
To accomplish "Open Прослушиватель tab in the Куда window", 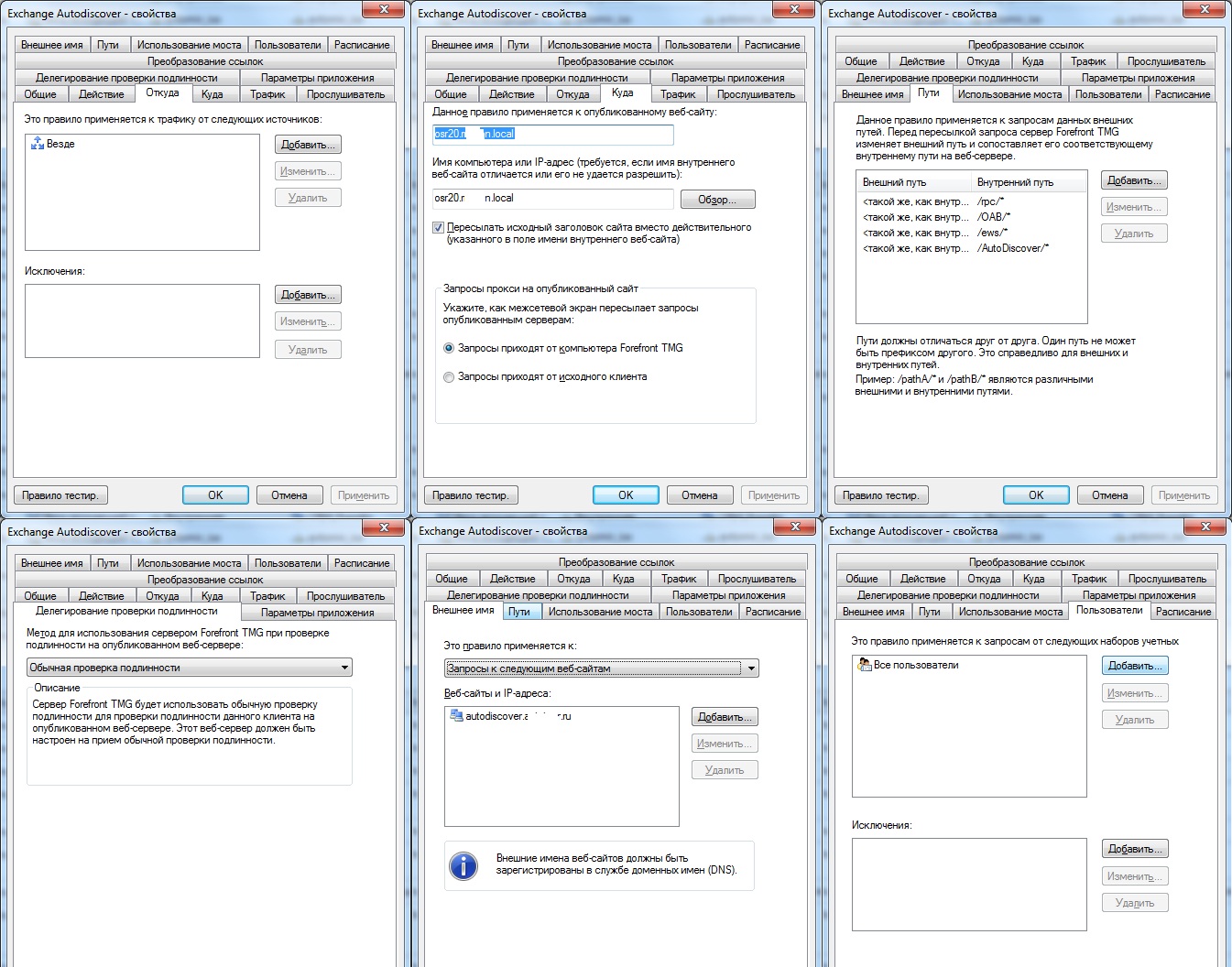I will click(x=756, y=94).
